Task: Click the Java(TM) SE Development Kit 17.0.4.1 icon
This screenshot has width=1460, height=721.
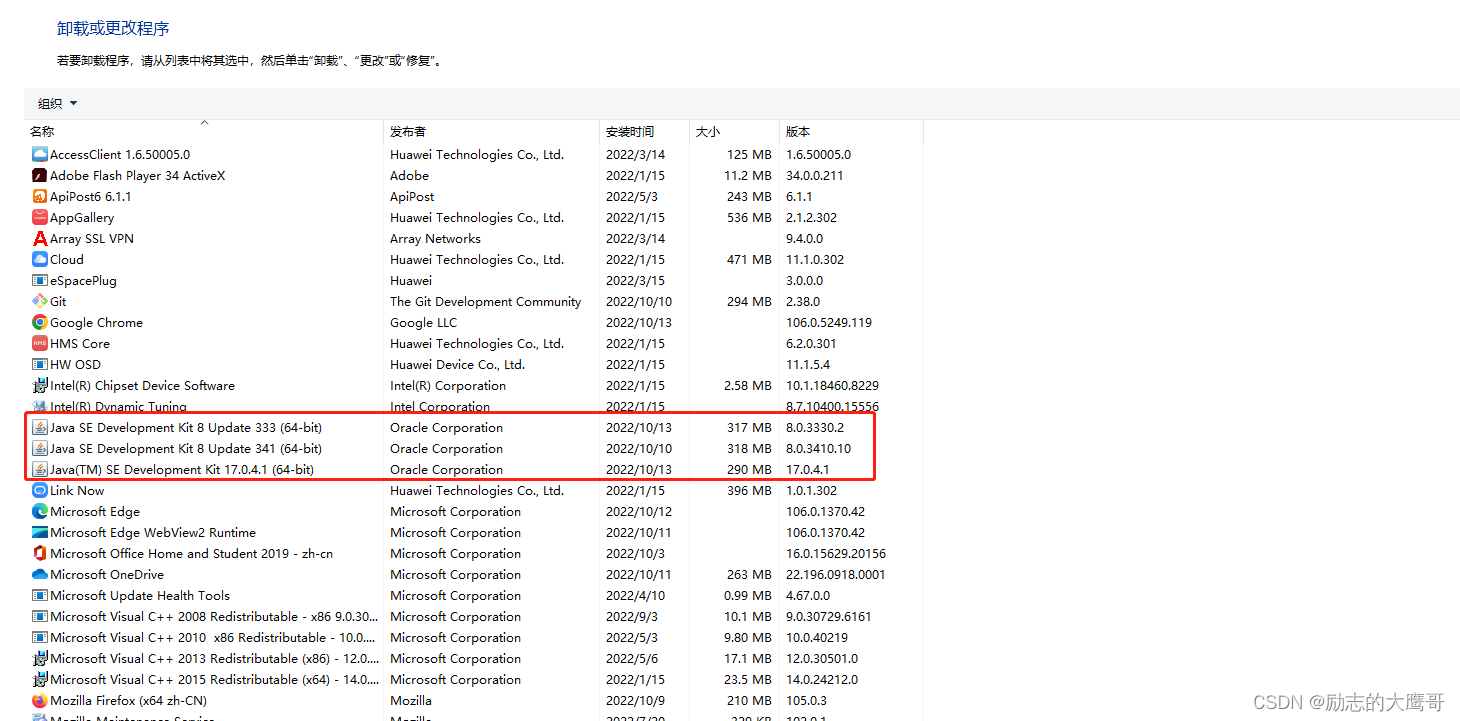Action: tap(40, 469)
